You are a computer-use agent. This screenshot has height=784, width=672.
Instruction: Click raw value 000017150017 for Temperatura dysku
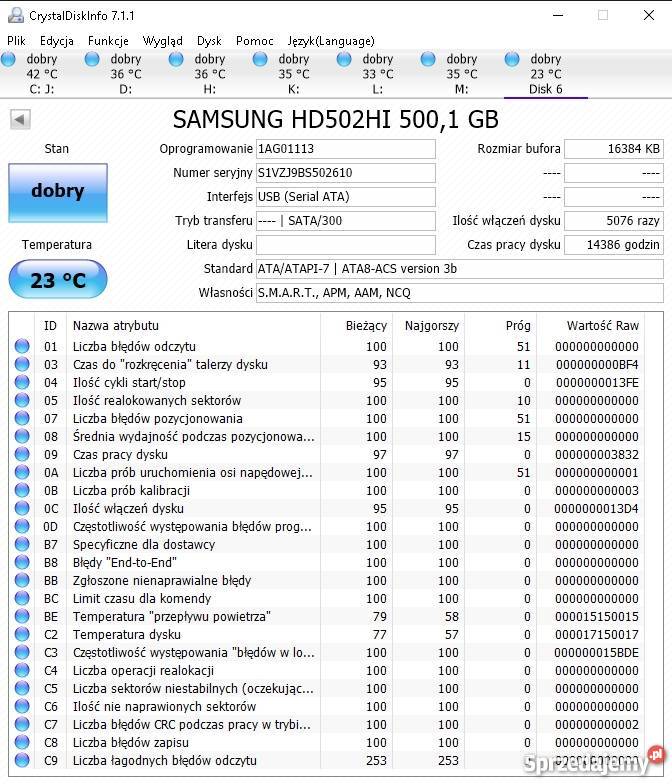596,634
